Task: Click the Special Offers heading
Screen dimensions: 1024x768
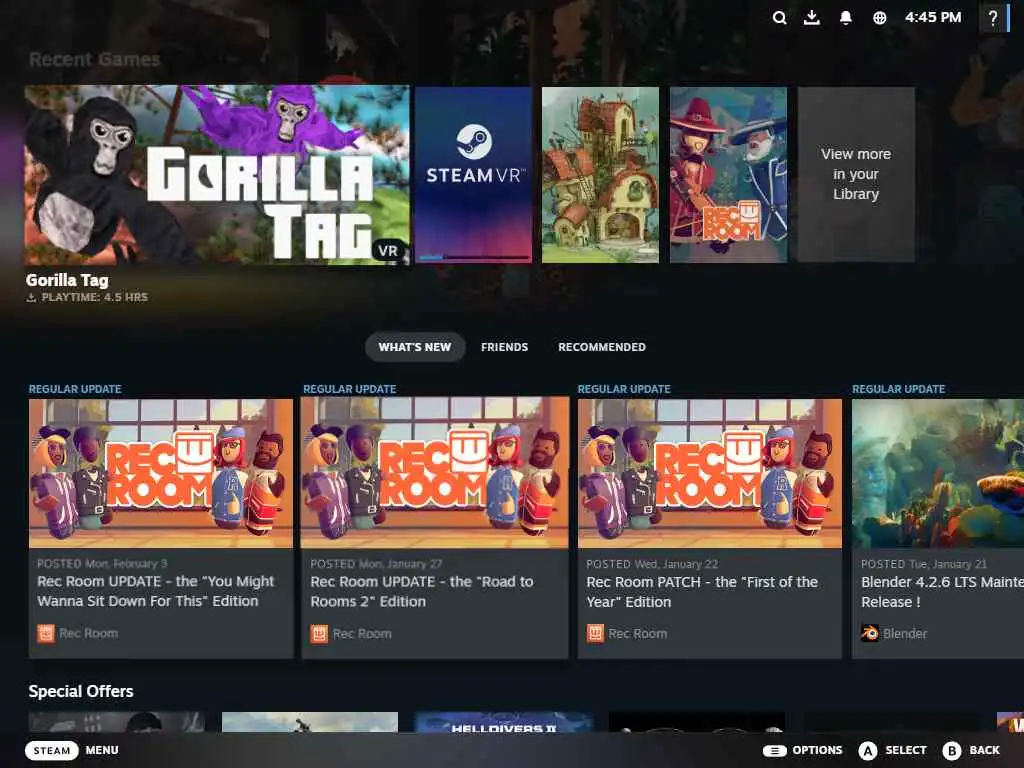Action: coord(81,691)
